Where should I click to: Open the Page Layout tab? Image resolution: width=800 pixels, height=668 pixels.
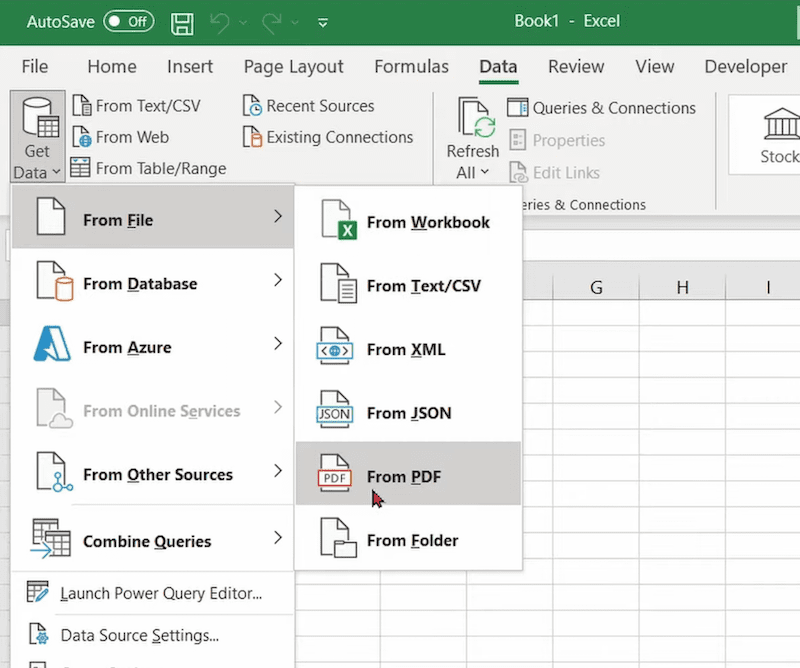pos(293,66)
